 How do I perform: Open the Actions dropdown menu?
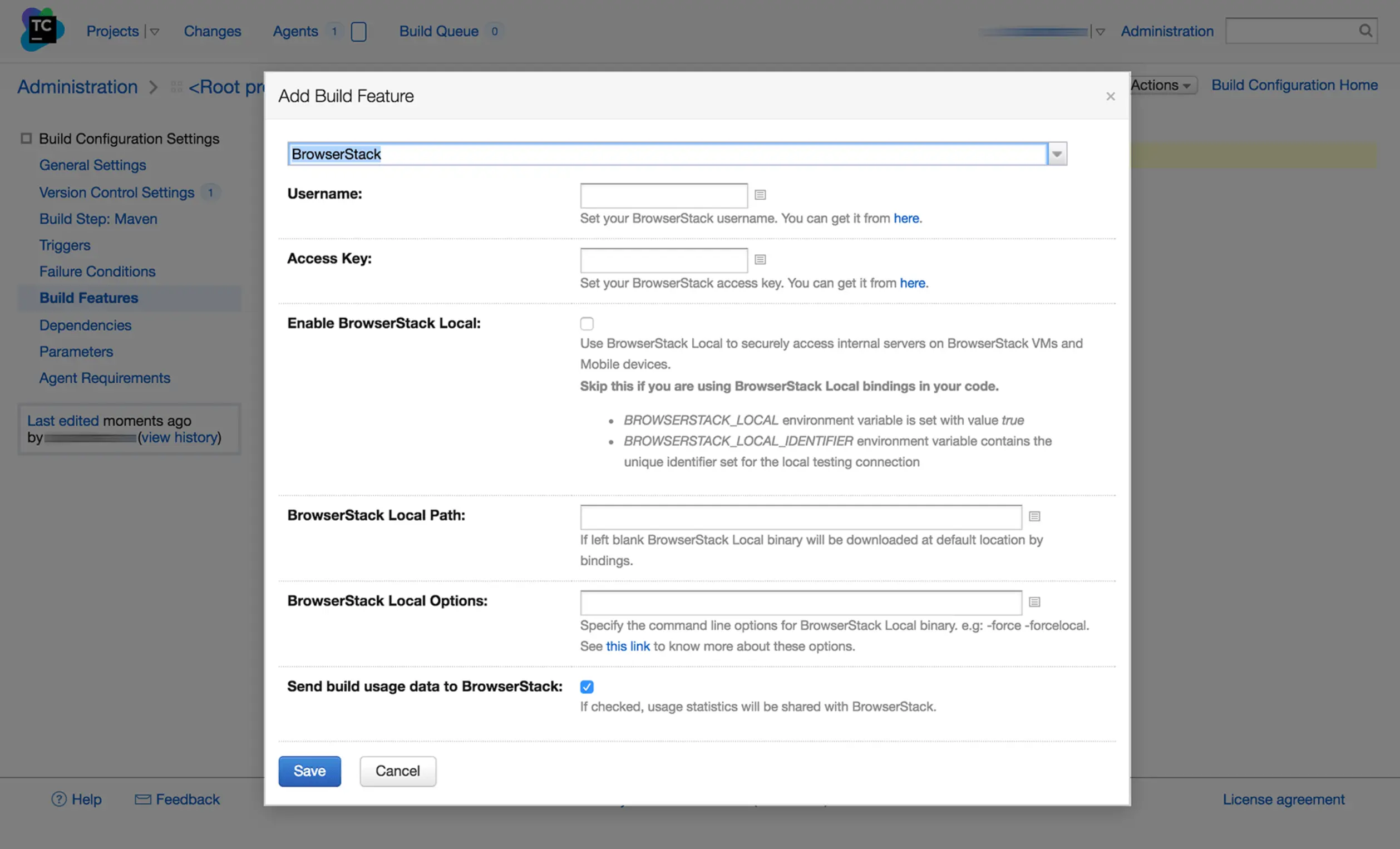point(1162,85)
